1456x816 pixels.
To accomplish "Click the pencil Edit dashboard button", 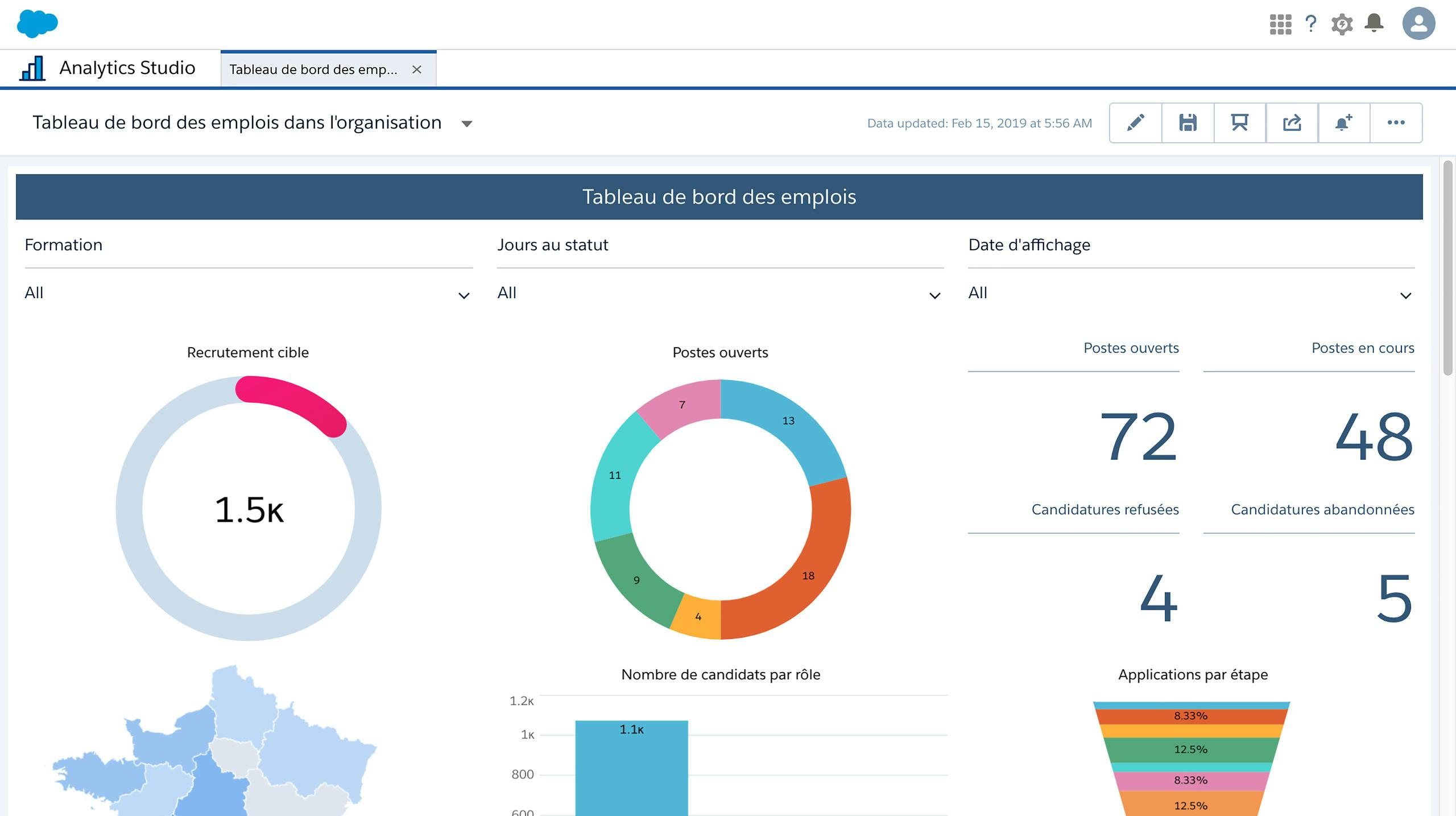I will click(1135, 123).
